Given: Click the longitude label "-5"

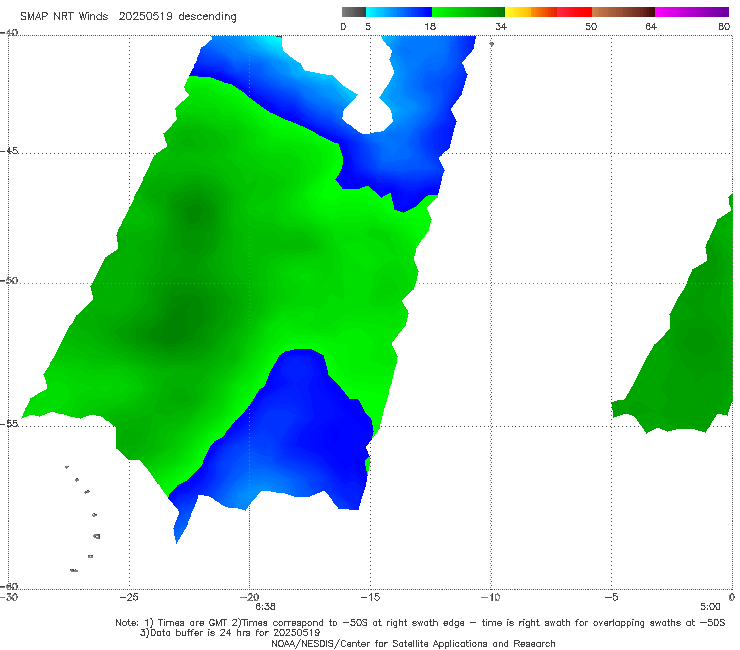Looking at the screenshot, I should tap(611, 597).
